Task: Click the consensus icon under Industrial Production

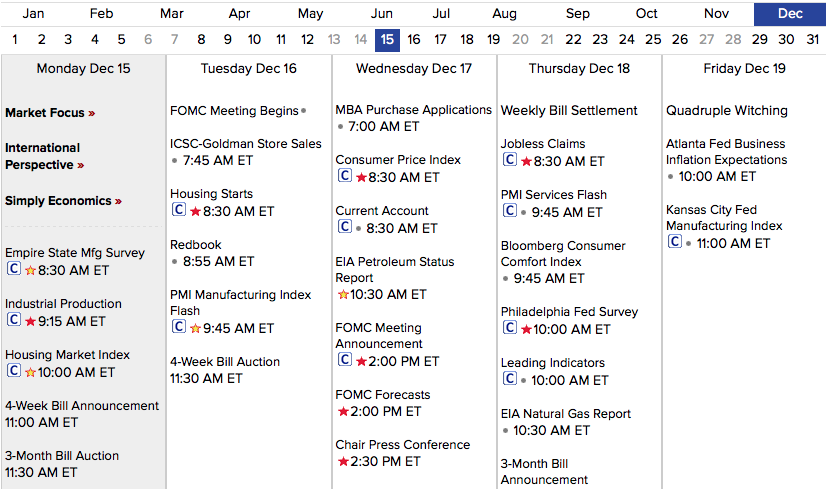Action: coord(14,320)
